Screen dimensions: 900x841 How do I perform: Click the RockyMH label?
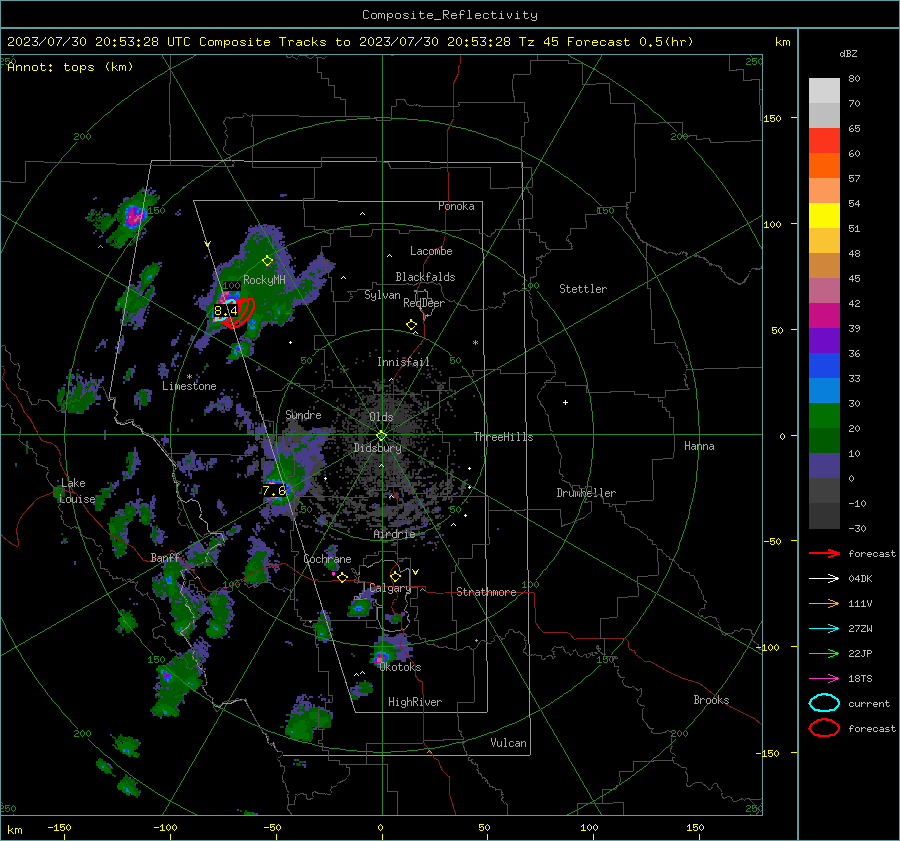[x=264, y=280]
